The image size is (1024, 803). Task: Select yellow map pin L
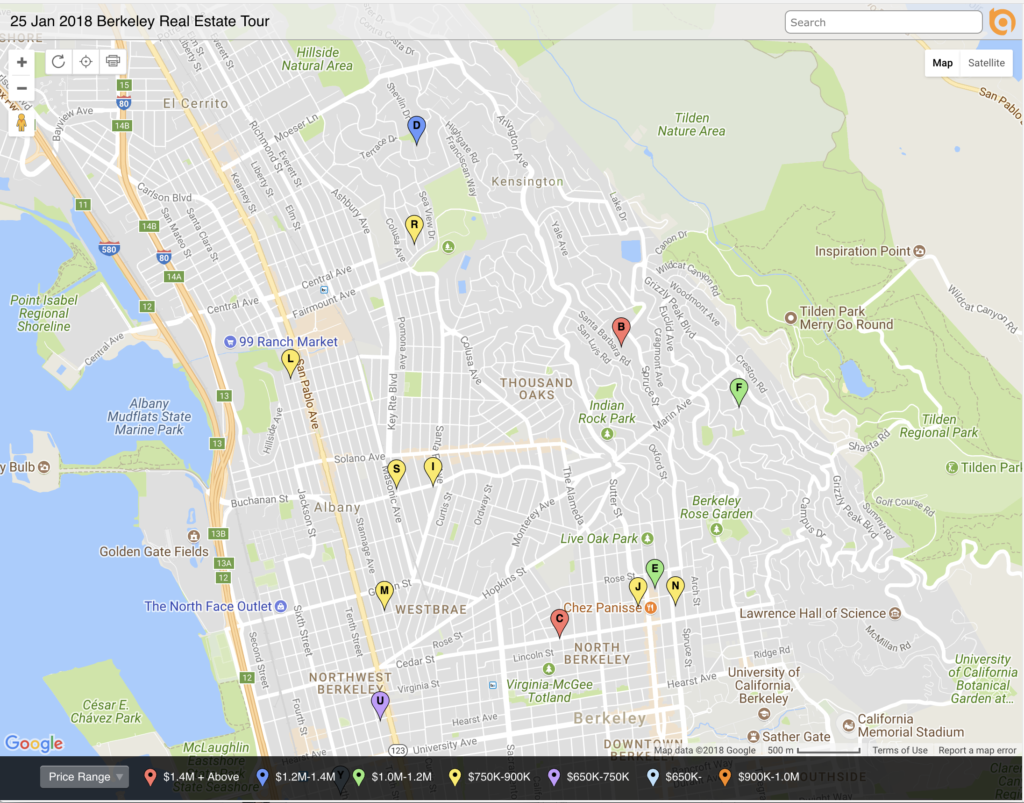click(x=291, y=364)
